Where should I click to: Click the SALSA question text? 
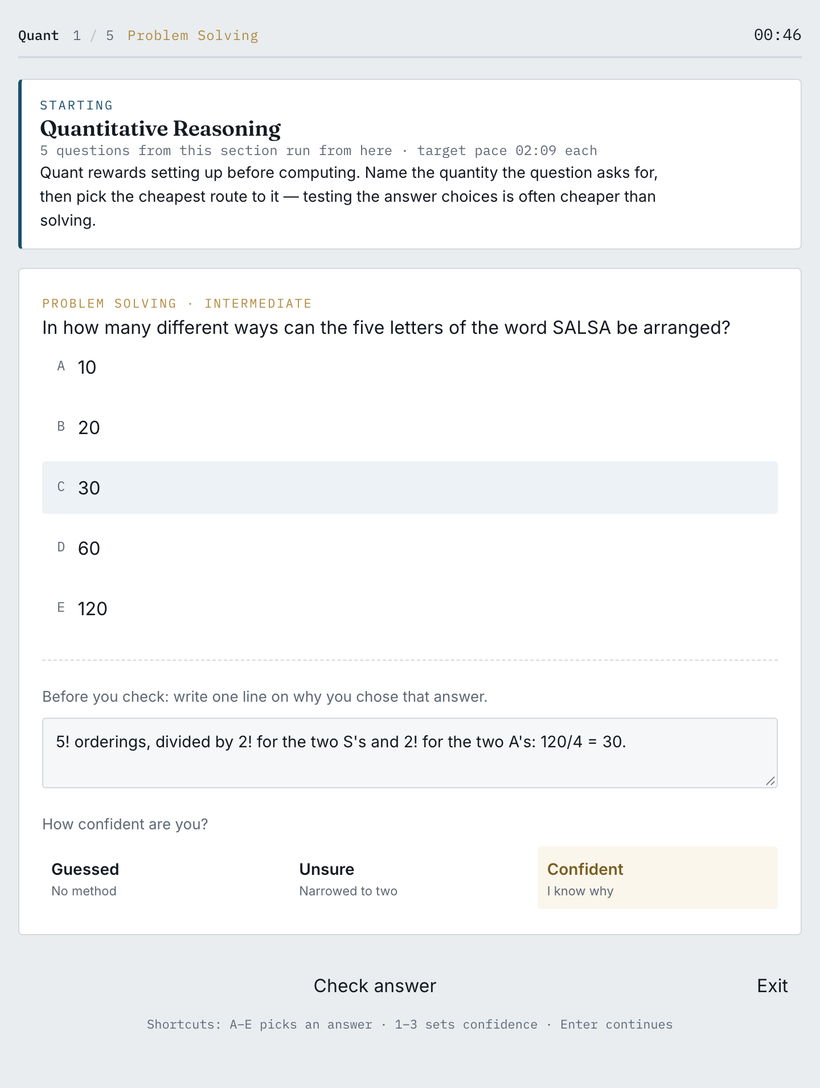point(386,328)
